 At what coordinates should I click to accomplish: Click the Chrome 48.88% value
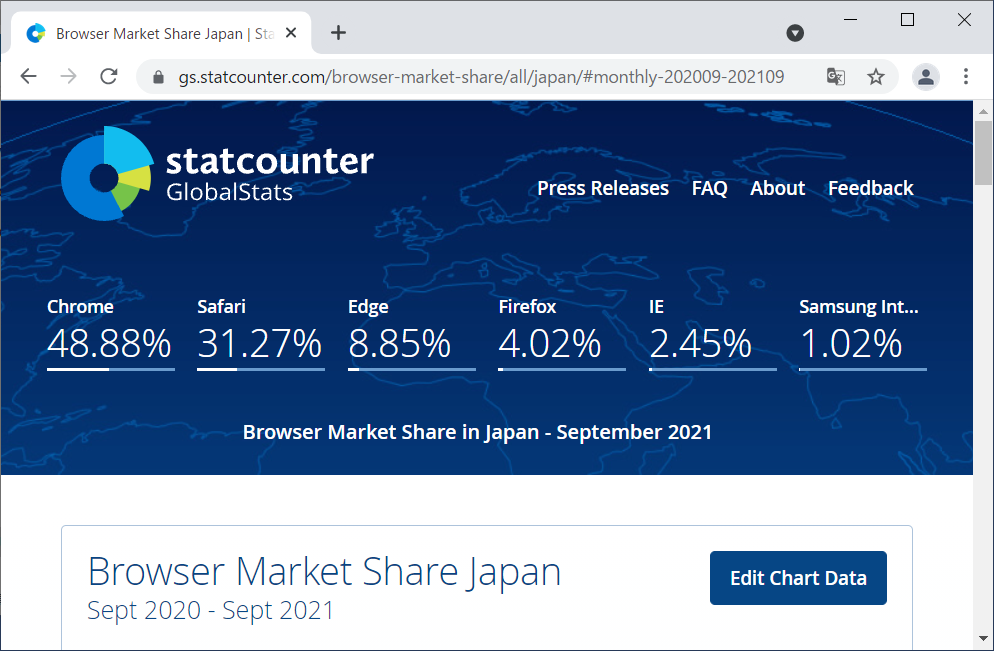click(109, 344)
